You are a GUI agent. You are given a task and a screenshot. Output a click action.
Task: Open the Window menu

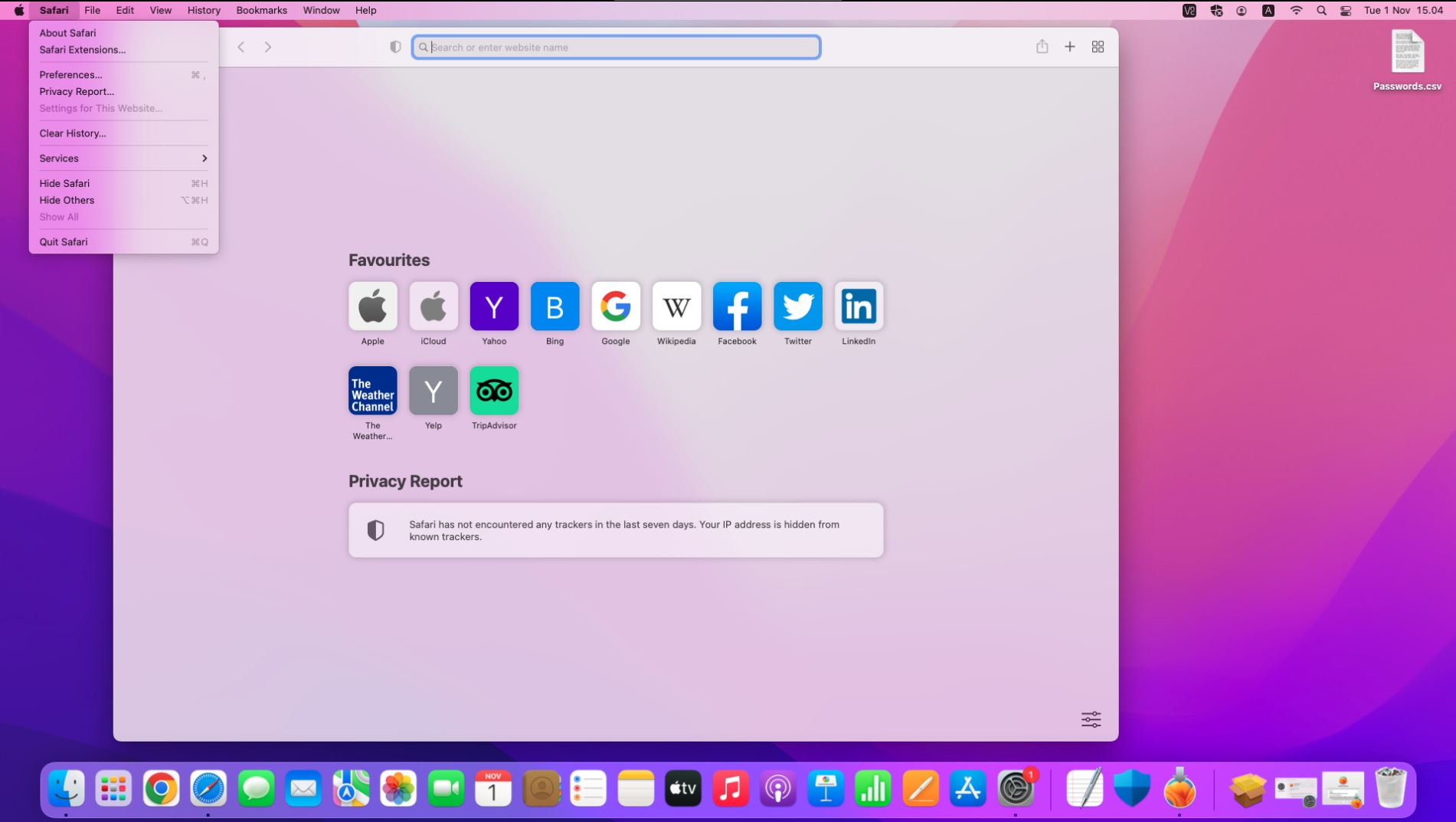pyautogui.click(x=321, y=10)
